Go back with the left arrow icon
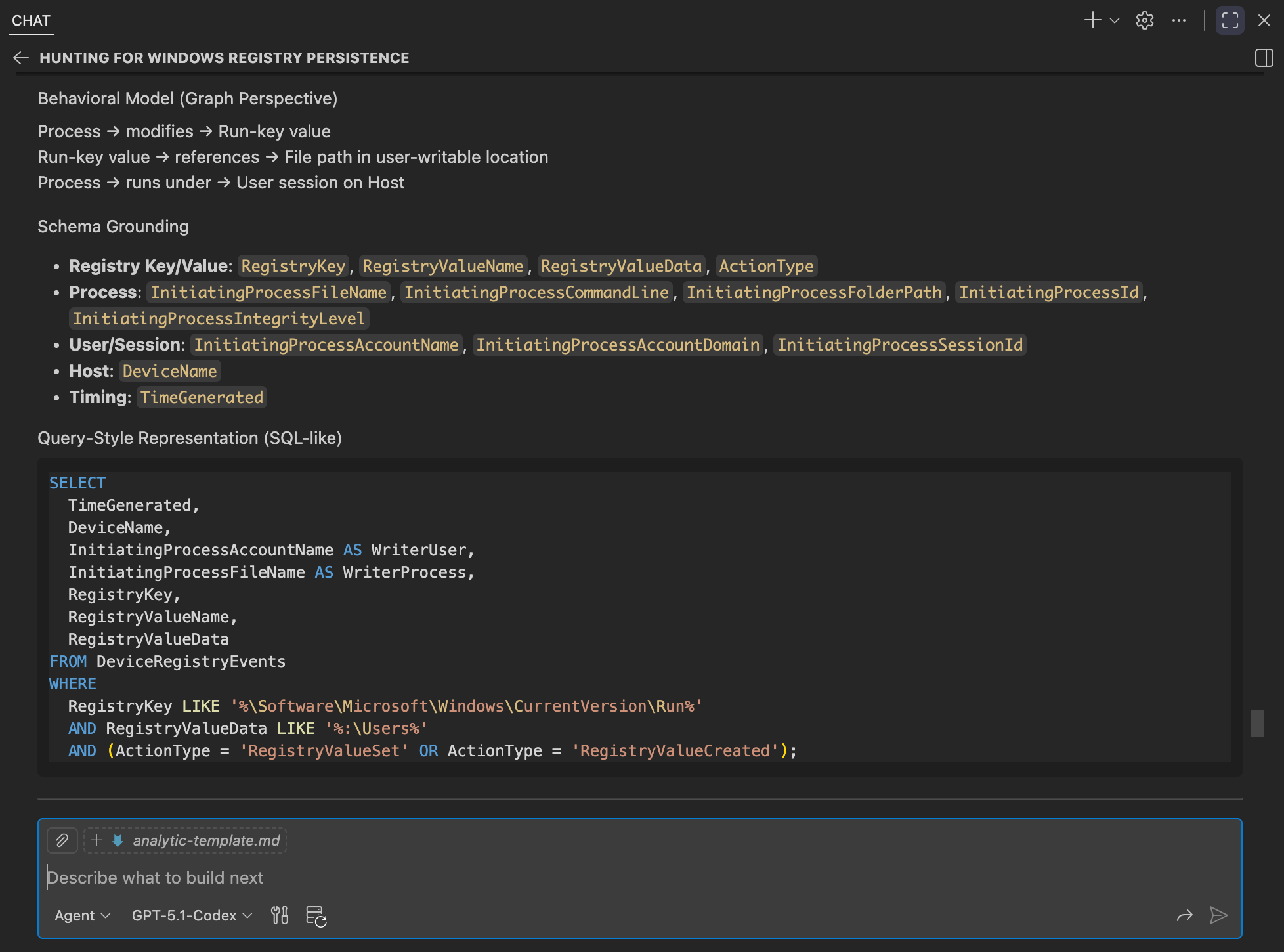Viewport: 1284px width, 952px height. (x=21, y=58)
